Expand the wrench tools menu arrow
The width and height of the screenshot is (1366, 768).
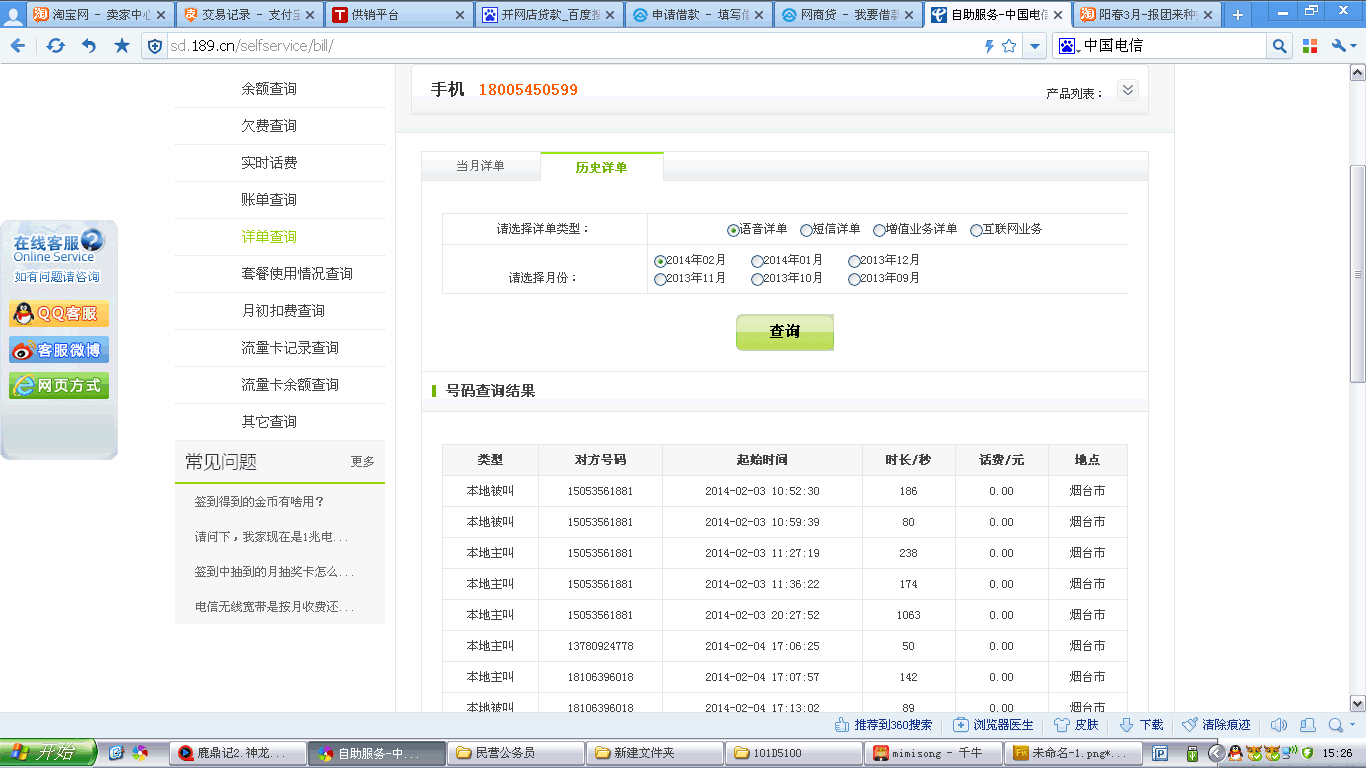click(1353, 46)
